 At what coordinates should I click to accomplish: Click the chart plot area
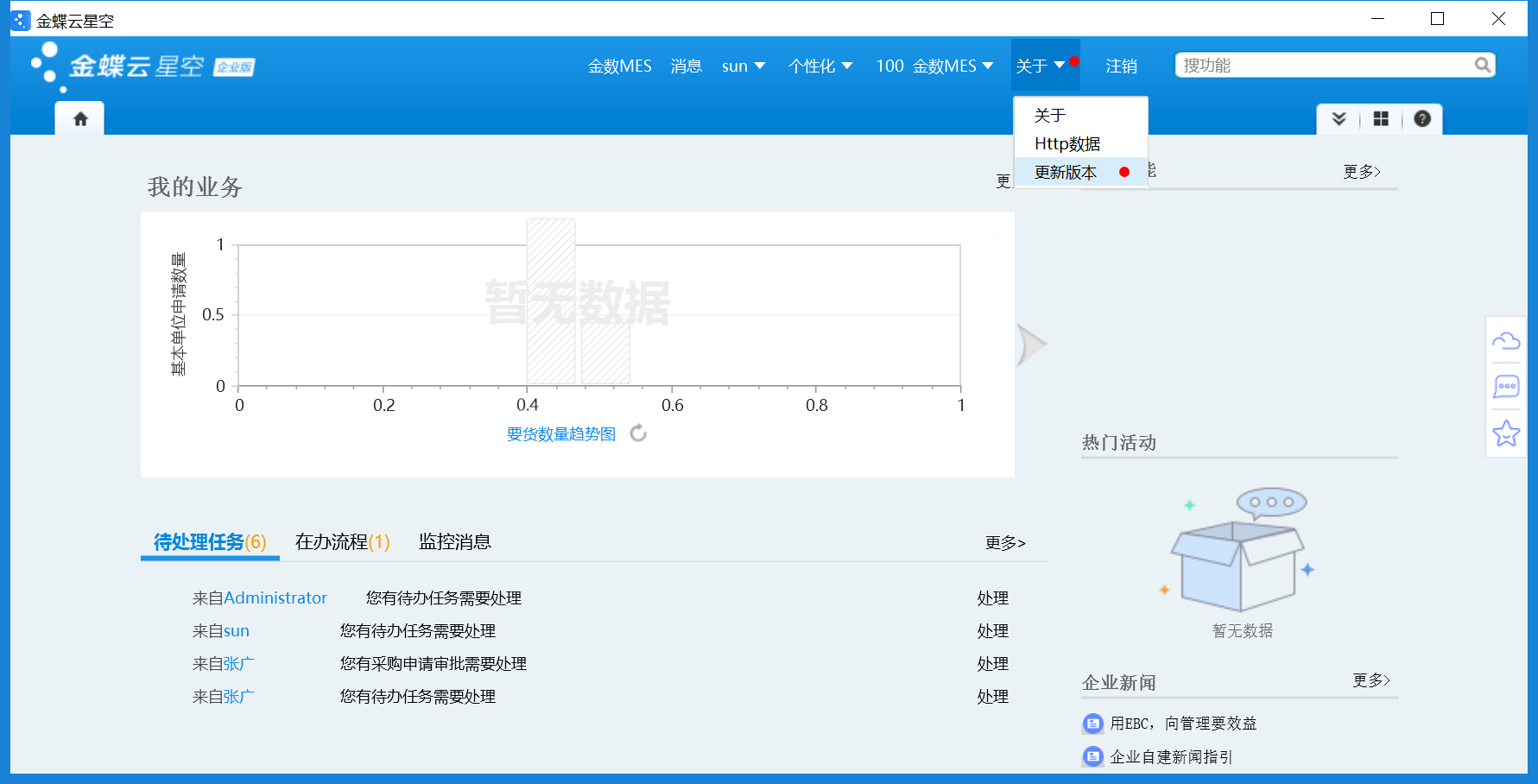click(x=599, y=315)
